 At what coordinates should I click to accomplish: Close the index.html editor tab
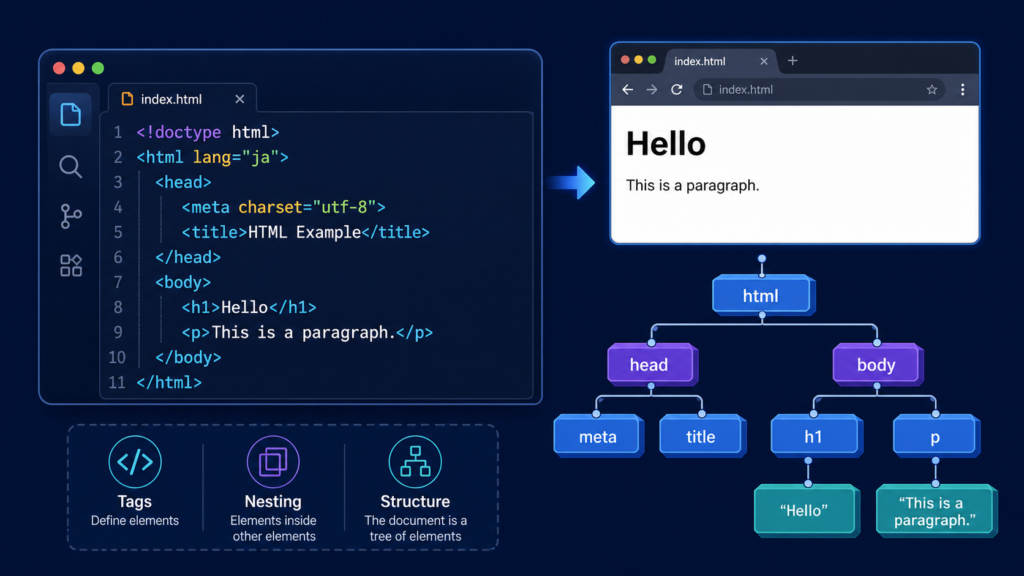pos(240,99)
